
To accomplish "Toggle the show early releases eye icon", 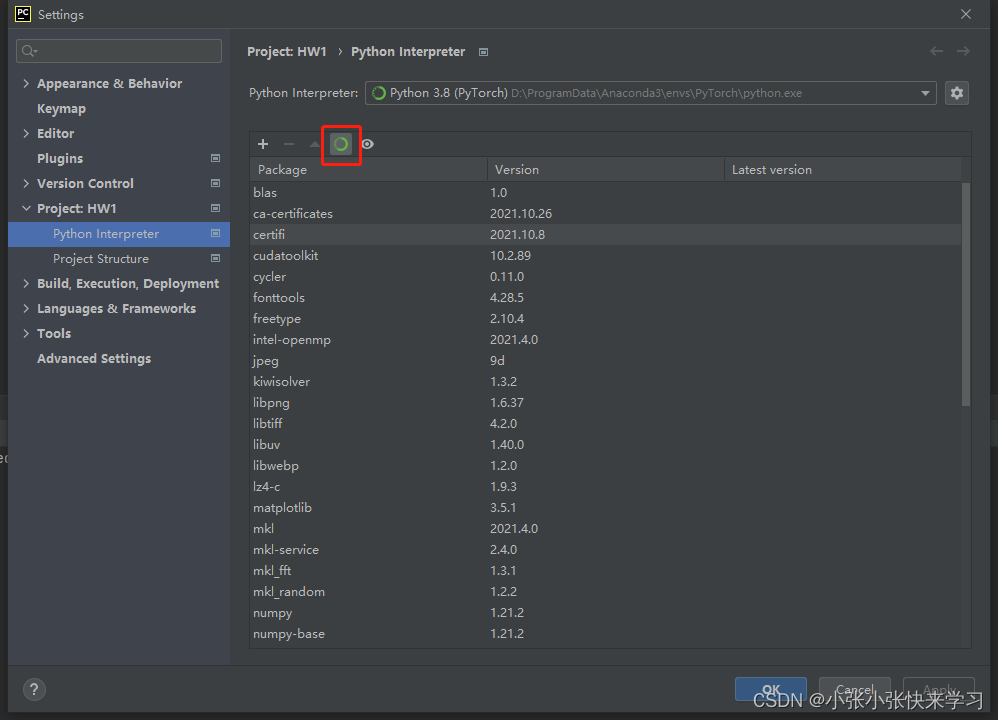I will tap(368, 144).
